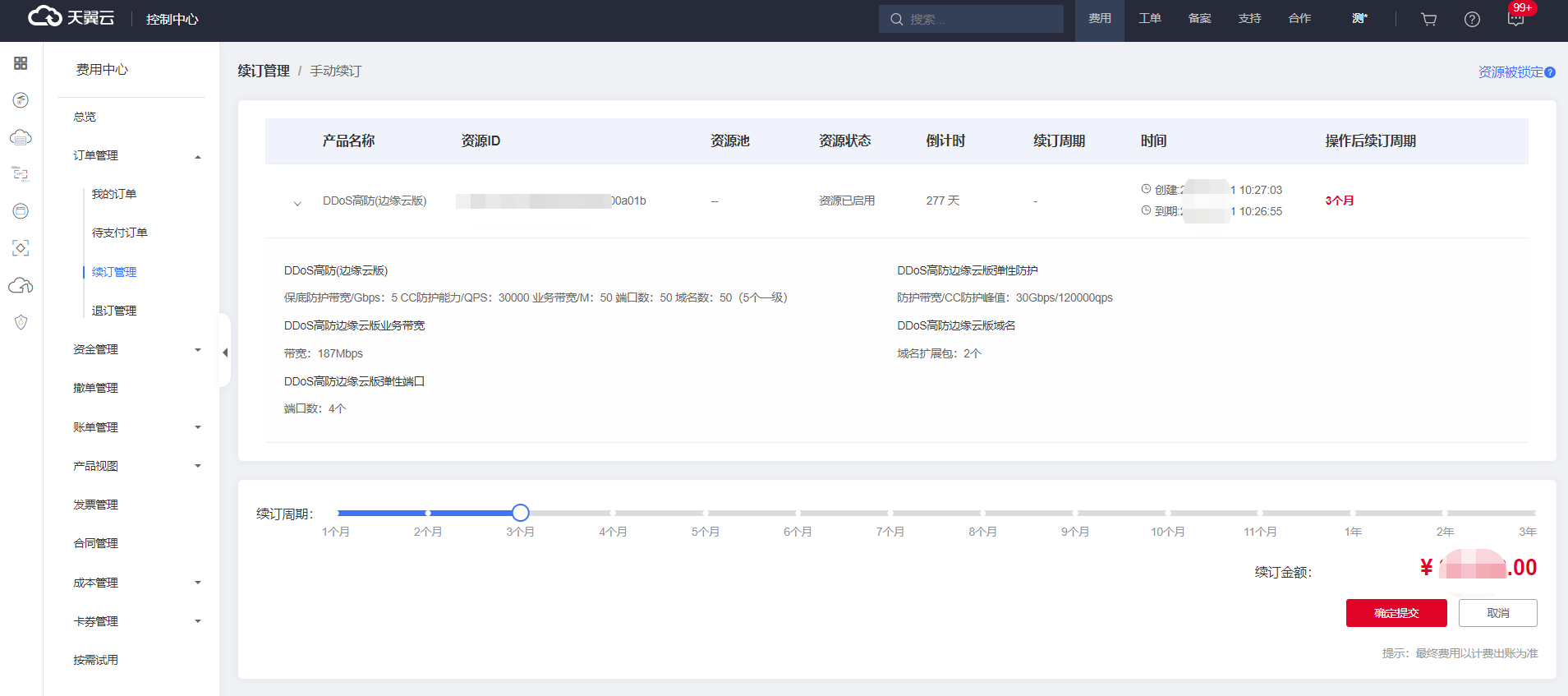
Task: Click the 带宽：187Mbps detail text
Action: (x=324, y=353)
